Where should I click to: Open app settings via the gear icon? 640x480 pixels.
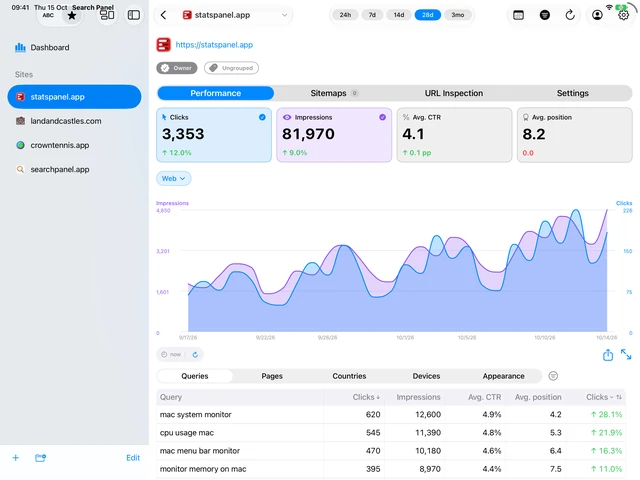623,15
